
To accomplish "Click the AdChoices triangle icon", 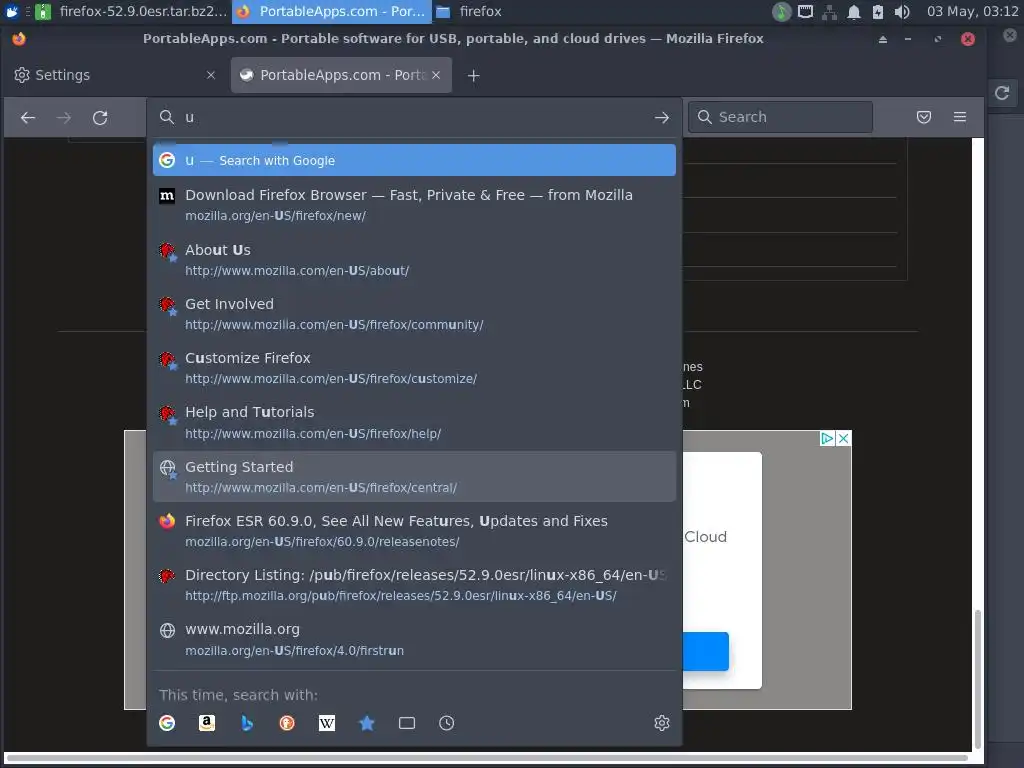I will 827,438.
